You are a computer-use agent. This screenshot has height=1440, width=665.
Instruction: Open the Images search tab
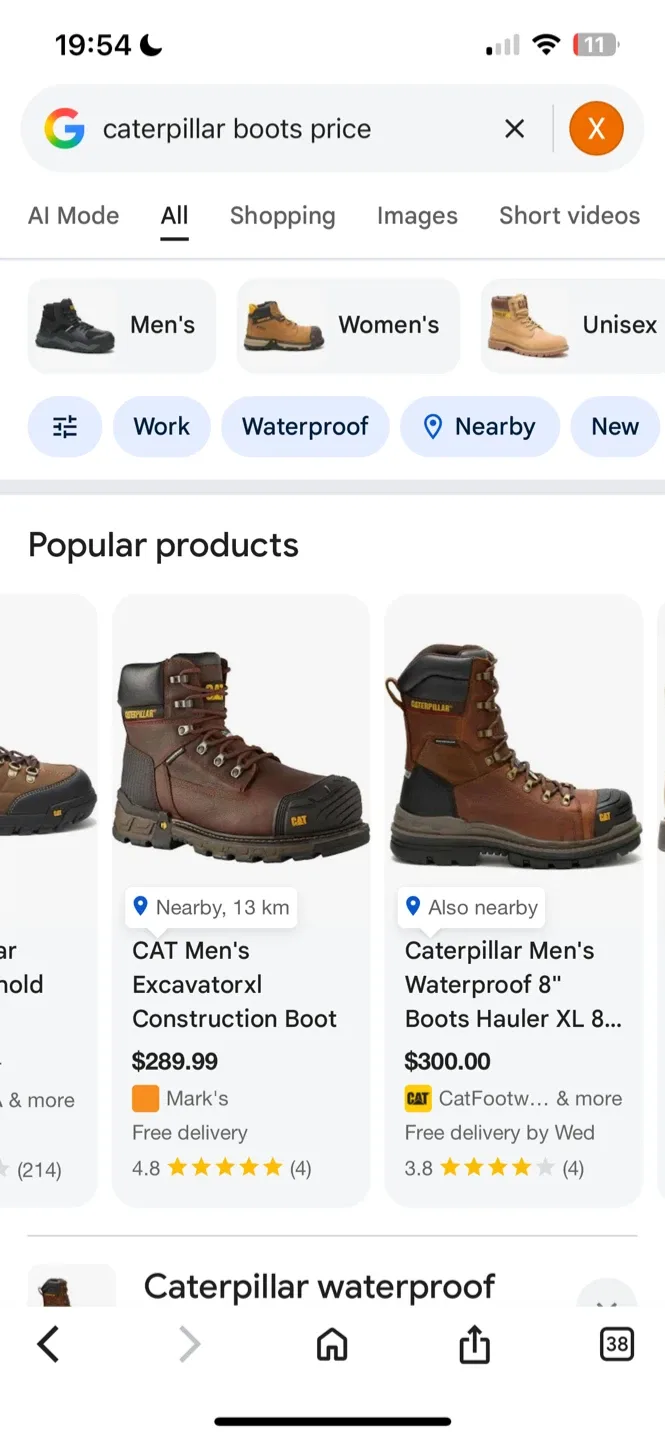click(x=417, y=215)
